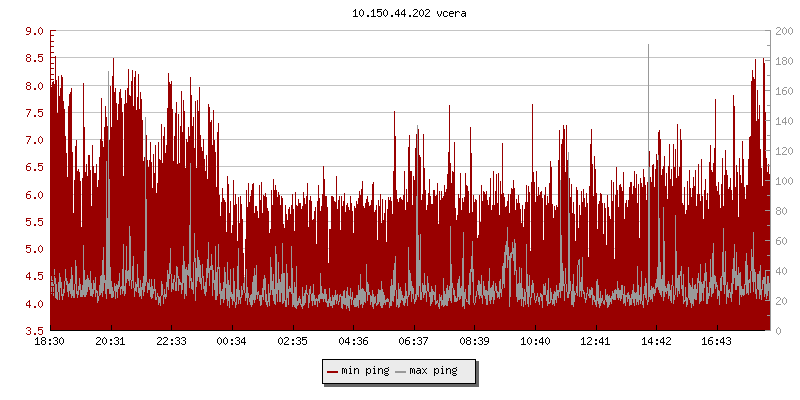Click the max ping legend label
This screenshot has width=800, height=400.
click(x=433, y=371)
